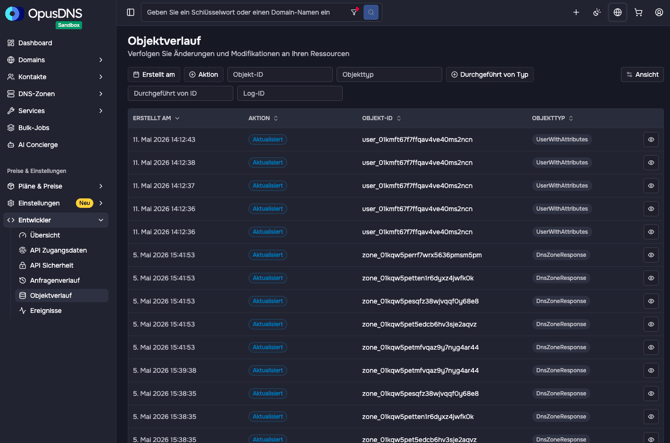This screenshot has width=670, height=443.
Task: Click the Erstellt am filter button
Action: 154,74
